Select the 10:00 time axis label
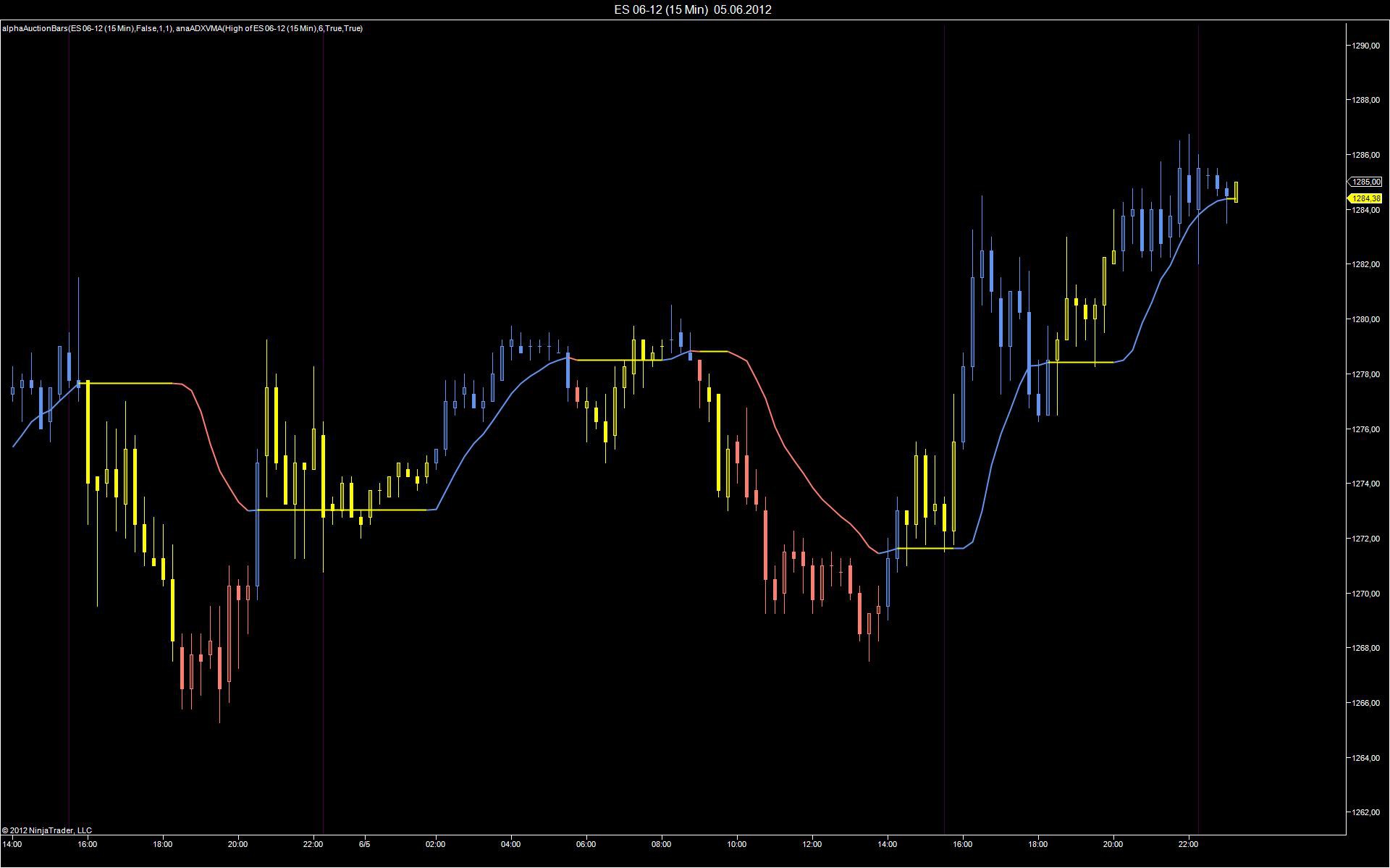The width and height of the screenshot is (1390, 868). click(x=737, y=844)
